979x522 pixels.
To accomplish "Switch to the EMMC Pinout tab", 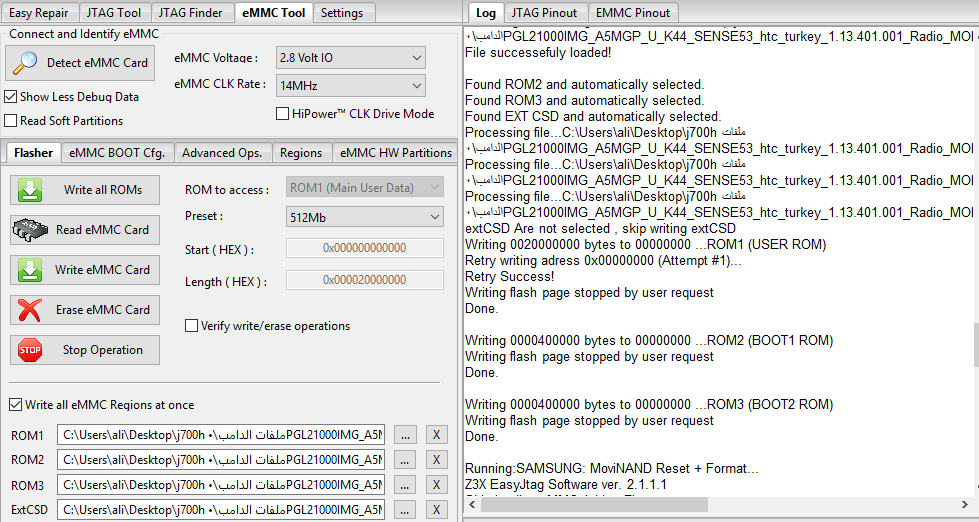I will coord(632,12).
